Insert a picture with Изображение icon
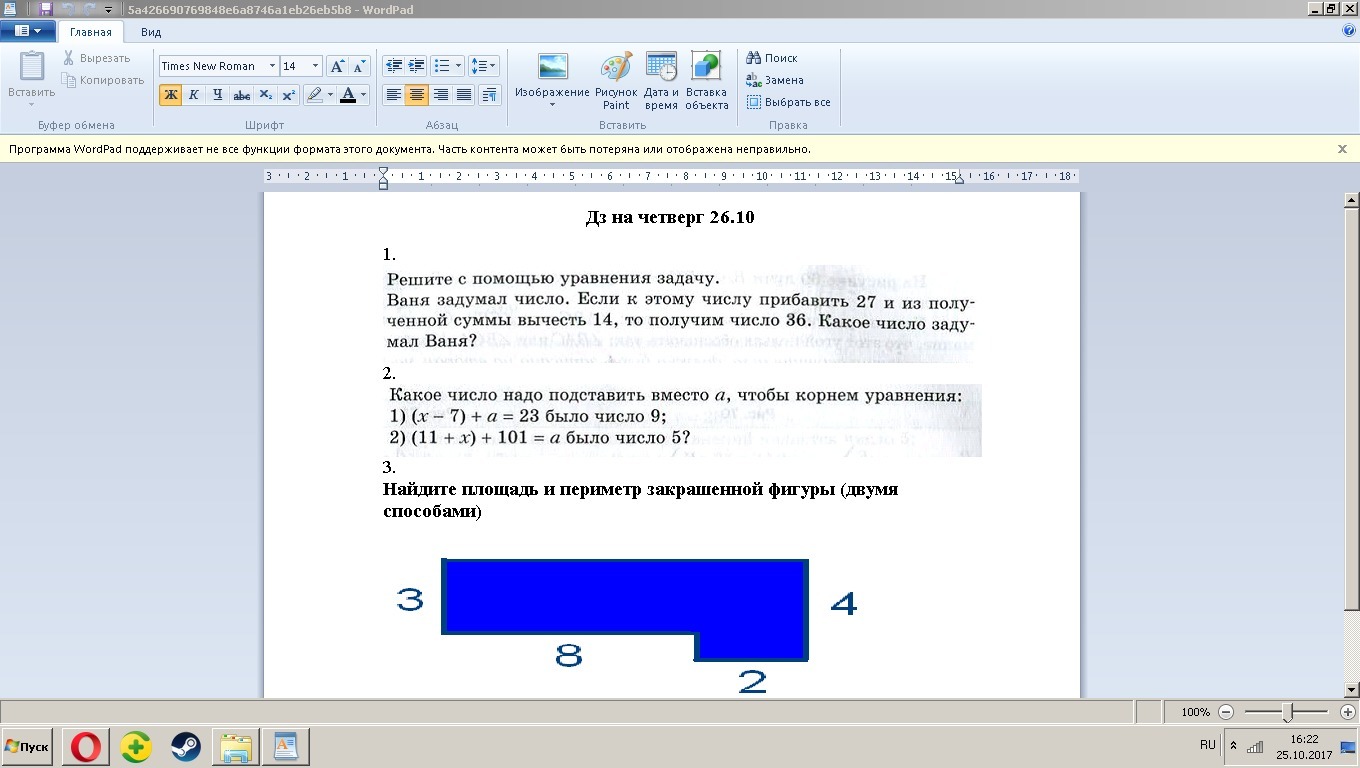Screen dimensions: 1360x768 (552, 67)
